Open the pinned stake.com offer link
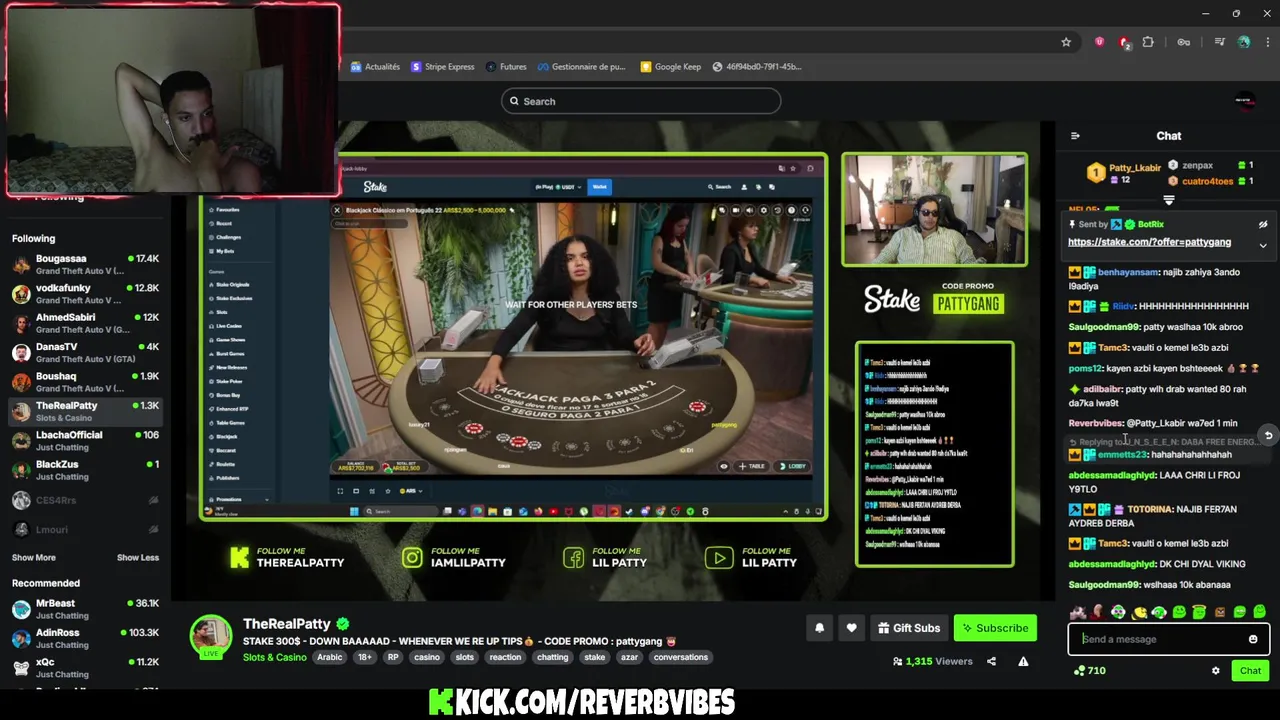This screenshot has width=1280, height=720. 1149,242
